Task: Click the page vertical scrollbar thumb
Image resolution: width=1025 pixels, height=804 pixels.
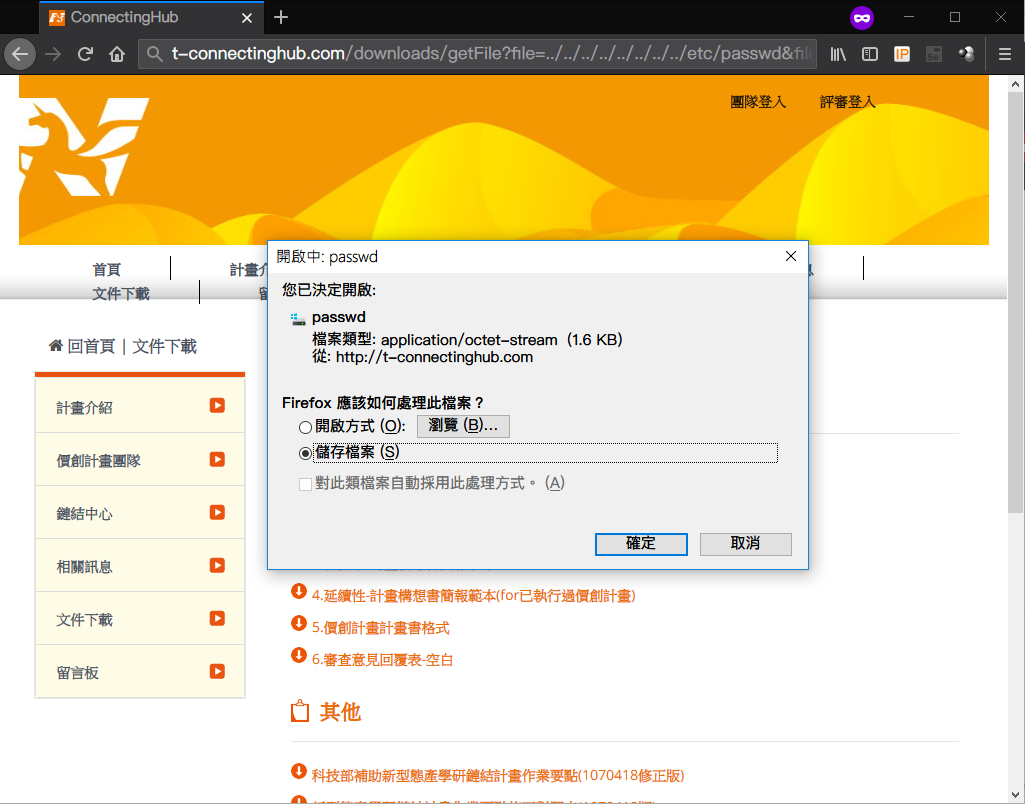Action: tap(1016, 302)
